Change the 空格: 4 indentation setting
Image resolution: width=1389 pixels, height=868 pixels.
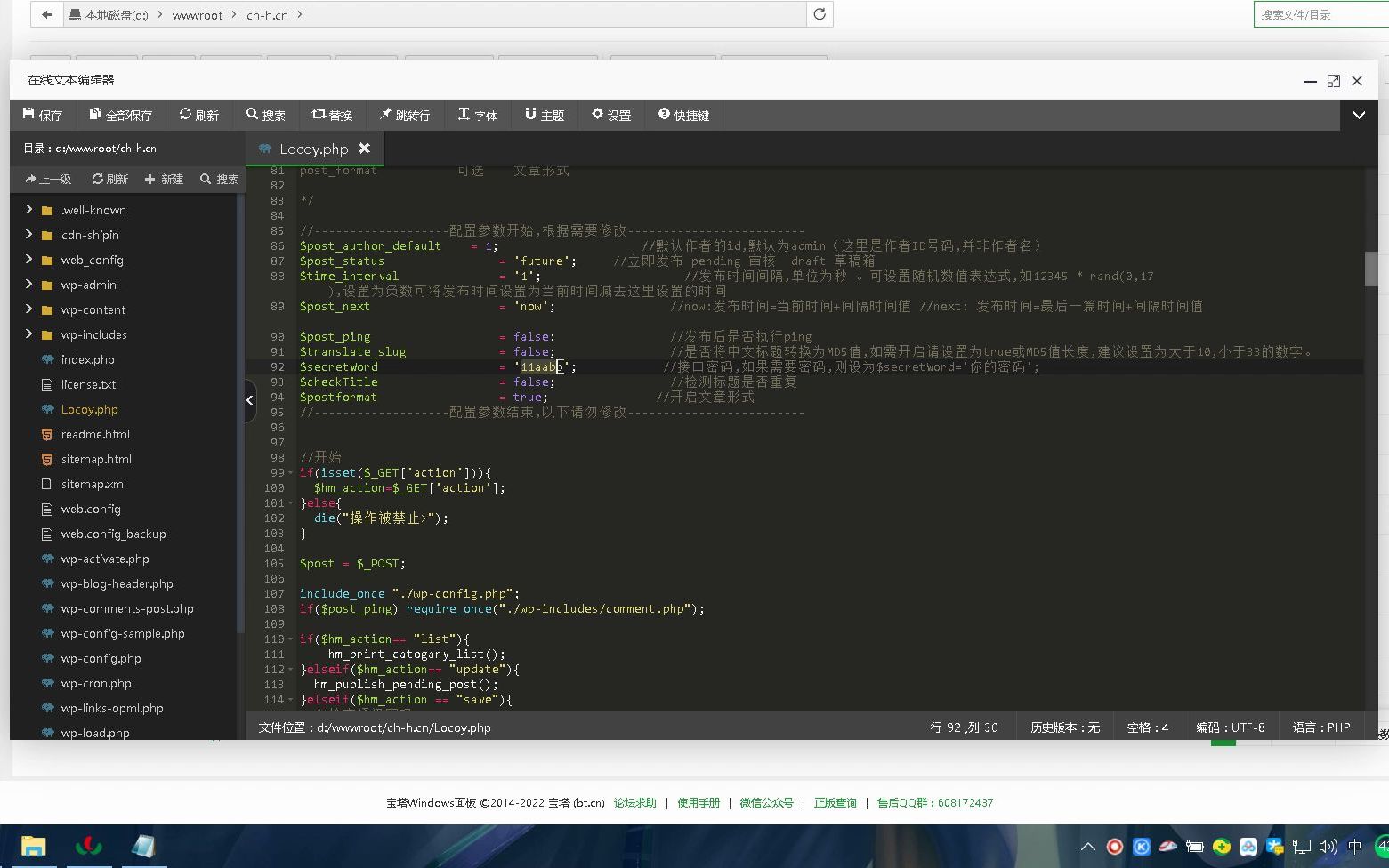click(1148, 727)
